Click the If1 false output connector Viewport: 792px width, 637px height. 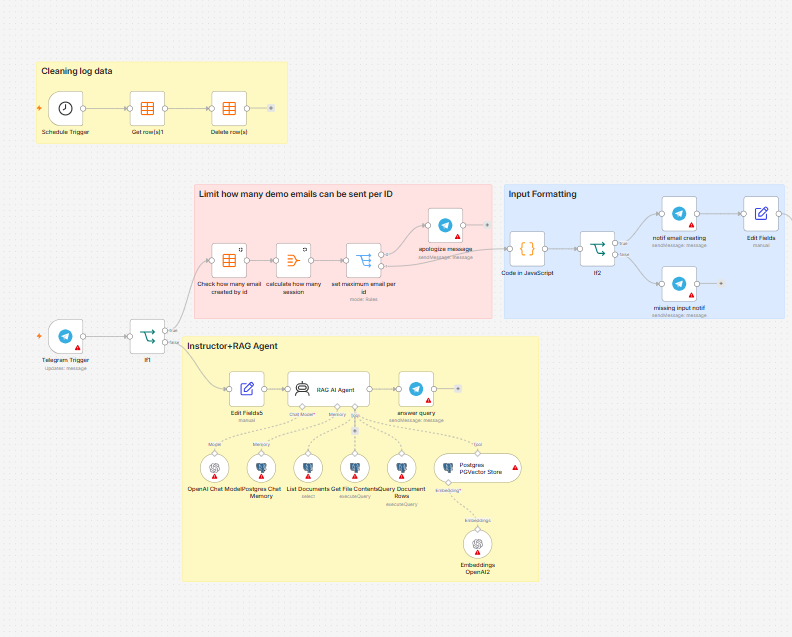point(165,342)
